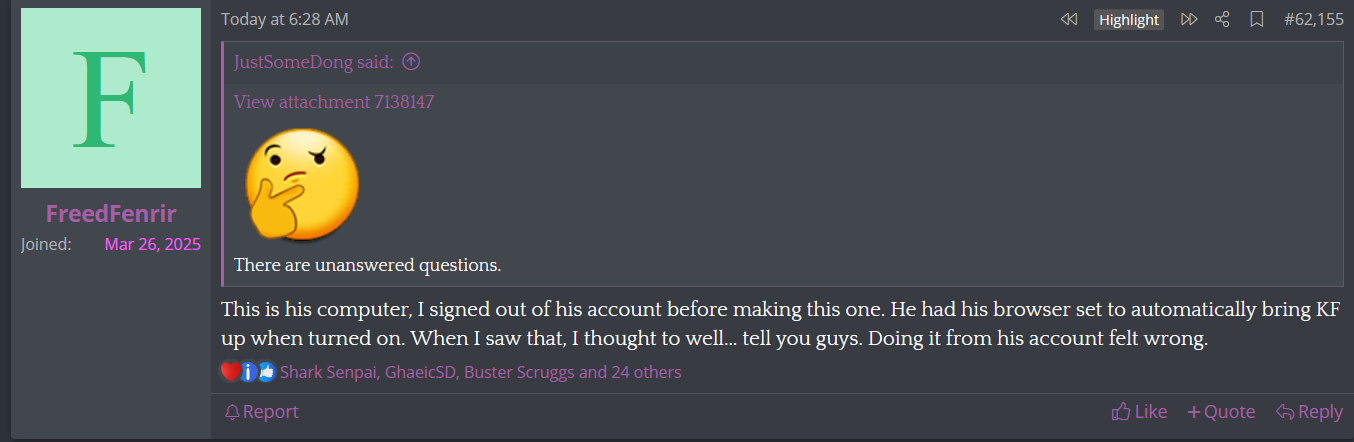Jump to previous highlighted post arrows
1354x442 pixels.
(1069, 20)
